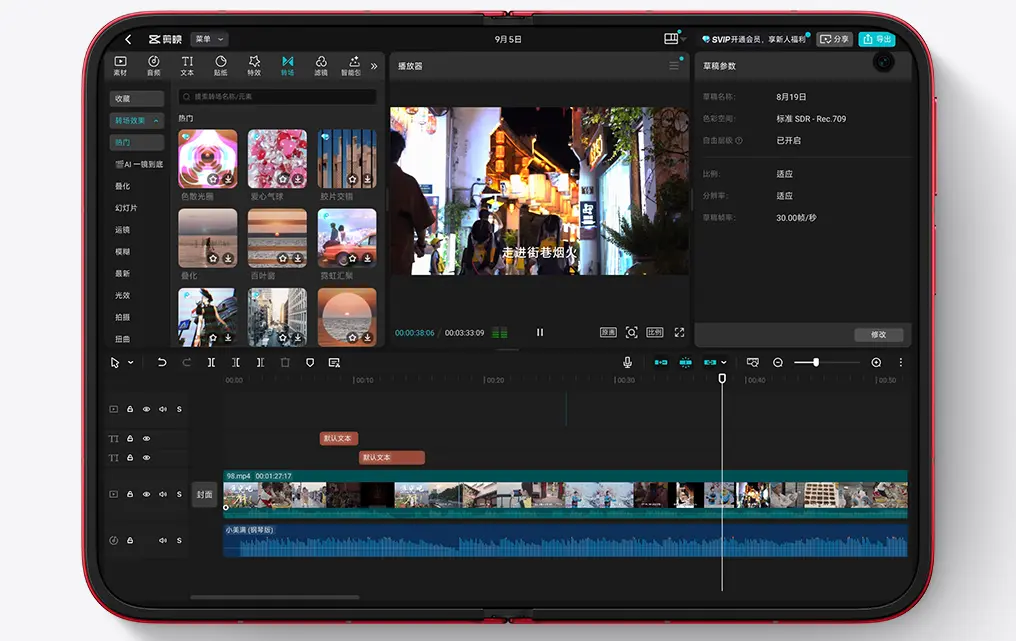Enter fullscreen preview in player
The width and height of the screenshot is (1016, 641).
[x=679, y=332]
